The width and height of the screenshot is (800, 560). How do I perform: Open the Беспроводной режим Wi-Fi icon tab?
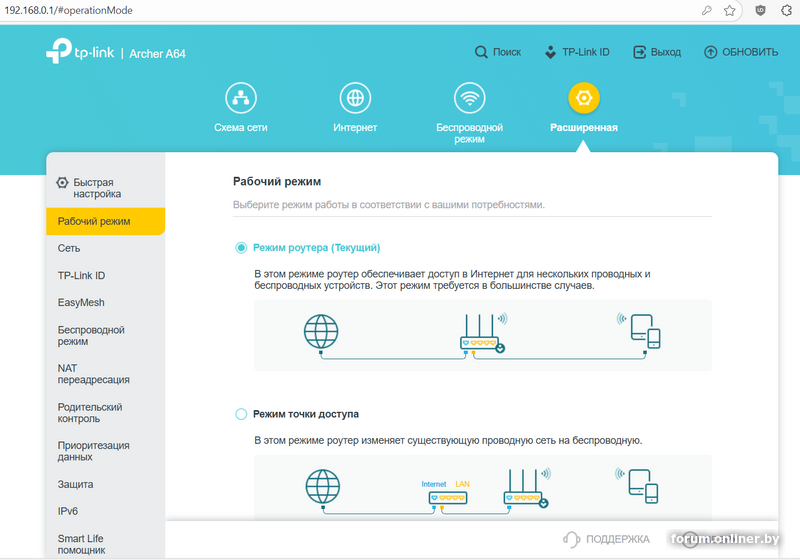tap(469, 98)
